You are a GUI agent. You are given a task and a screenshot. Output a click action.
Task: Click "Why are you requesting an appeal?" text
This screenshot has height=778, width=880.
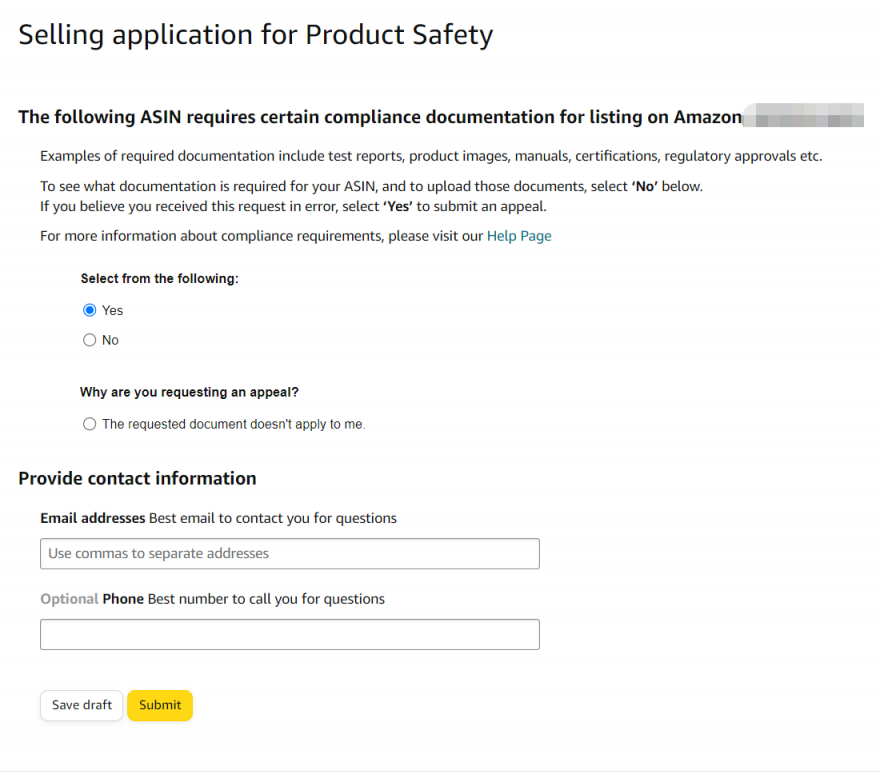point(190,393)
